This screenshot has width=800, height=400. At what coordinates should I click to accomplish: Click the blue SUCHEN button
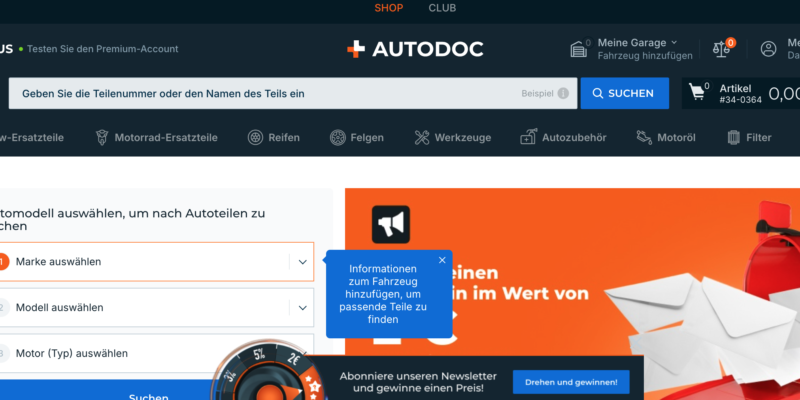click(624, 93)
